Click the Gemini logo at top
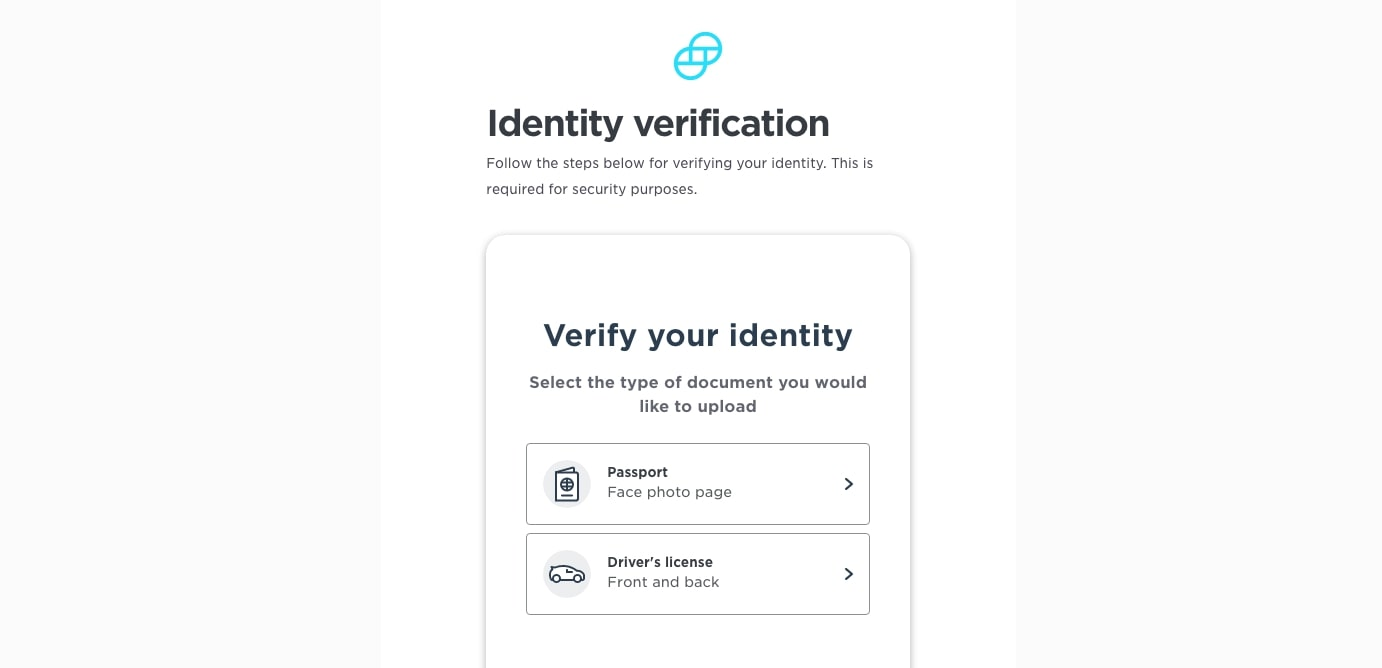 coord(697,56)
